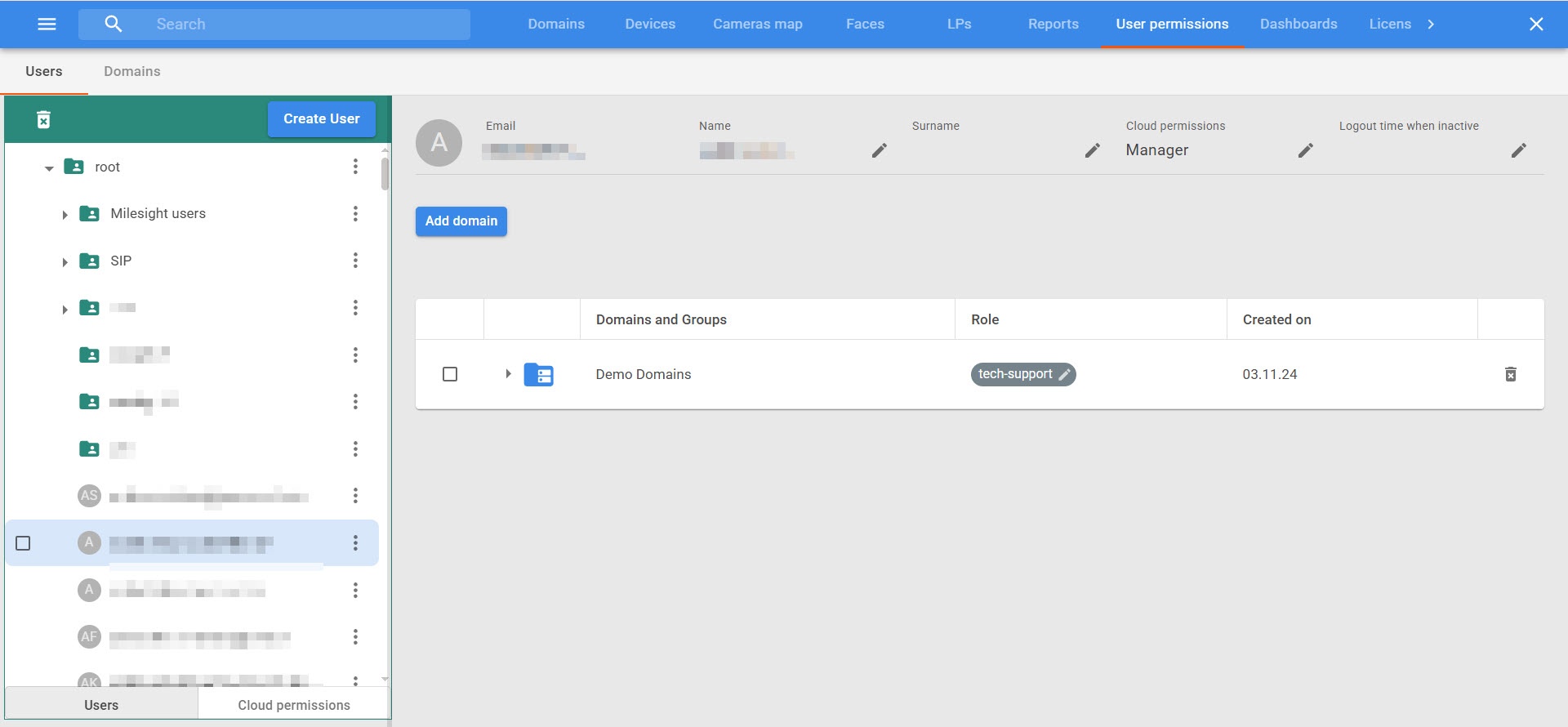The height and width of the screenshot is (727, 1568).
Task: Open more options for highlighted selected user
Action: point(355,543)
